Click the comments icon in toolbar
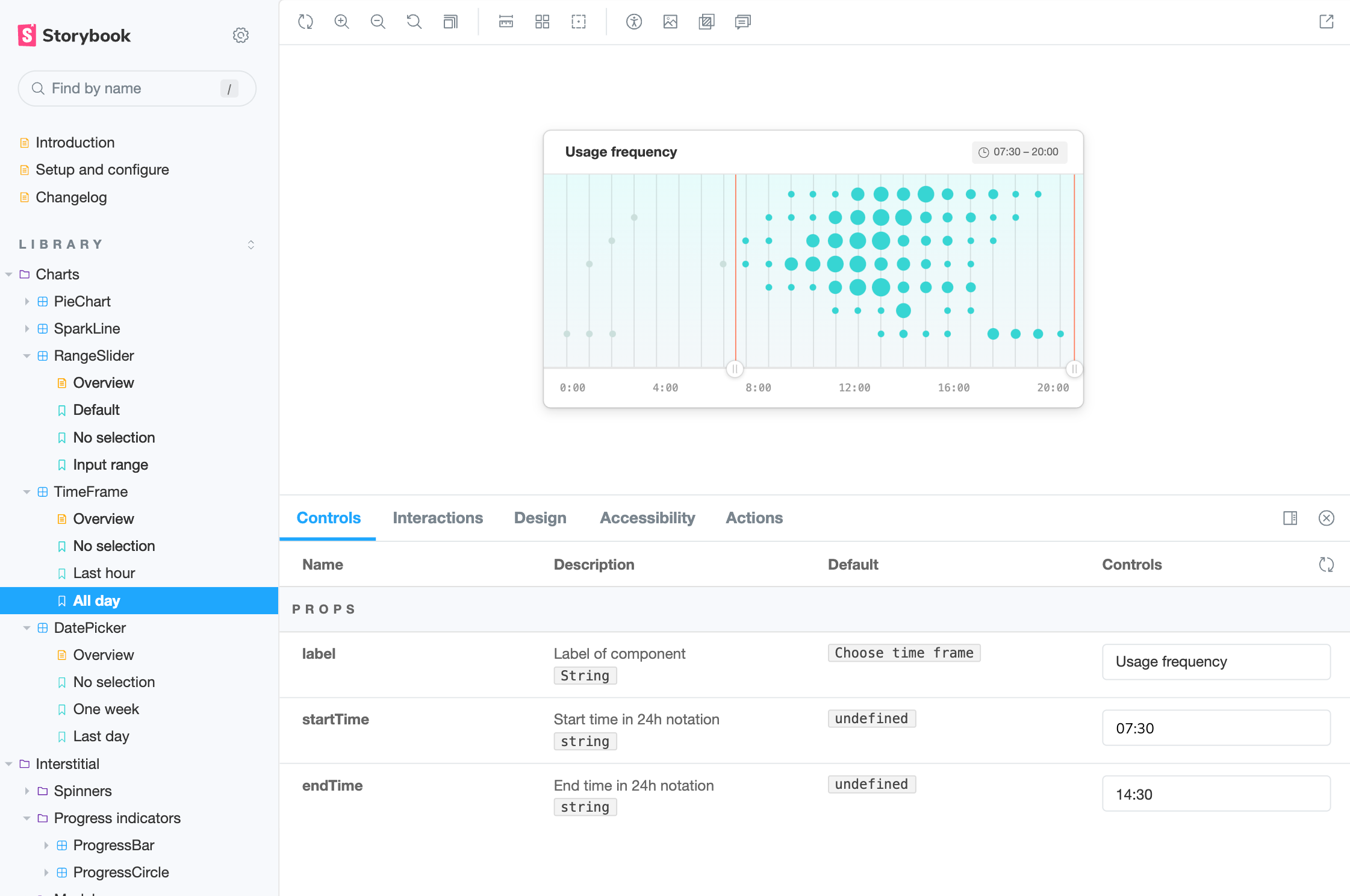The image size is (1350, 896). pos(742,22)
